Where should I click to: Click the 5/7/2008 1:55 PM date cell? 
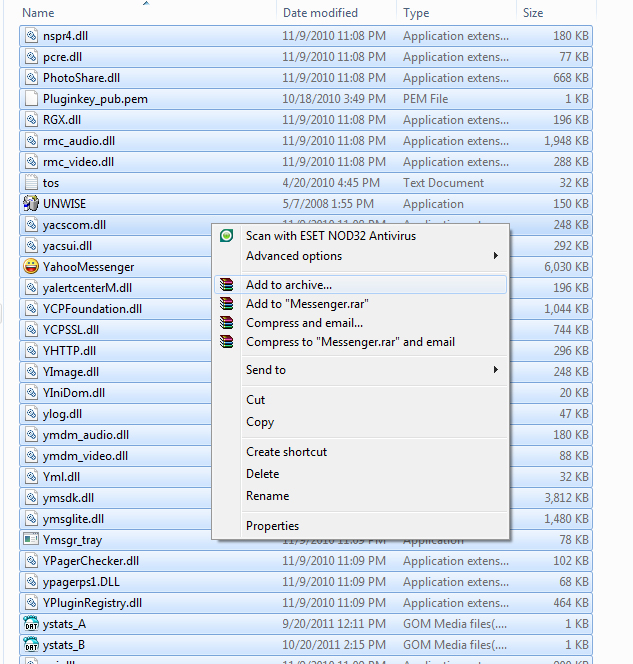pos(328,203)
